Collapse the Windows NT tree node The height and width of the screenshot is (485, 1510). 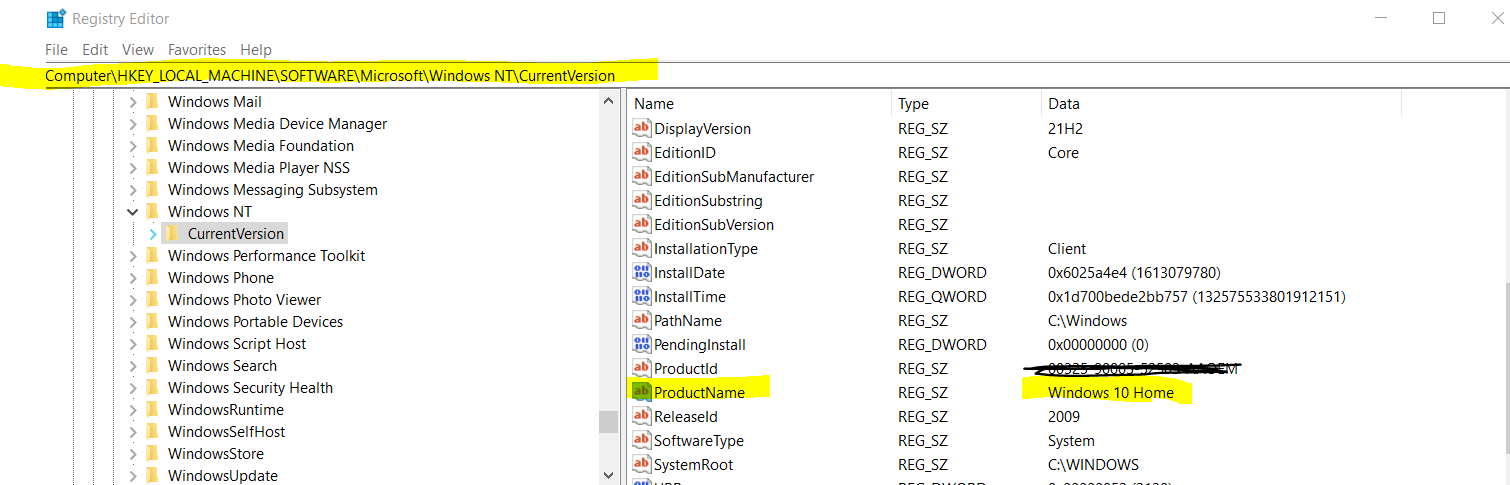133,211
